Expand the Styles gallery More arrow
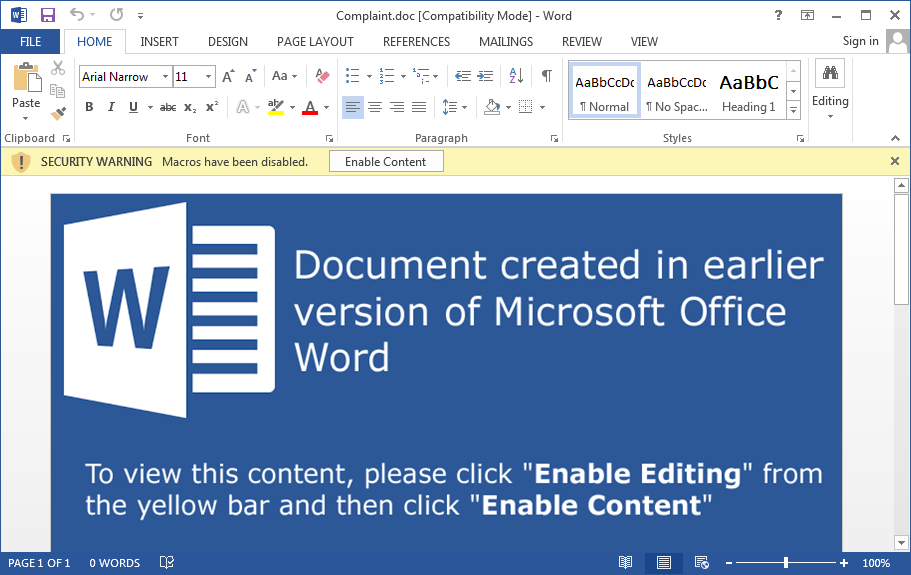 coord(793,110)
